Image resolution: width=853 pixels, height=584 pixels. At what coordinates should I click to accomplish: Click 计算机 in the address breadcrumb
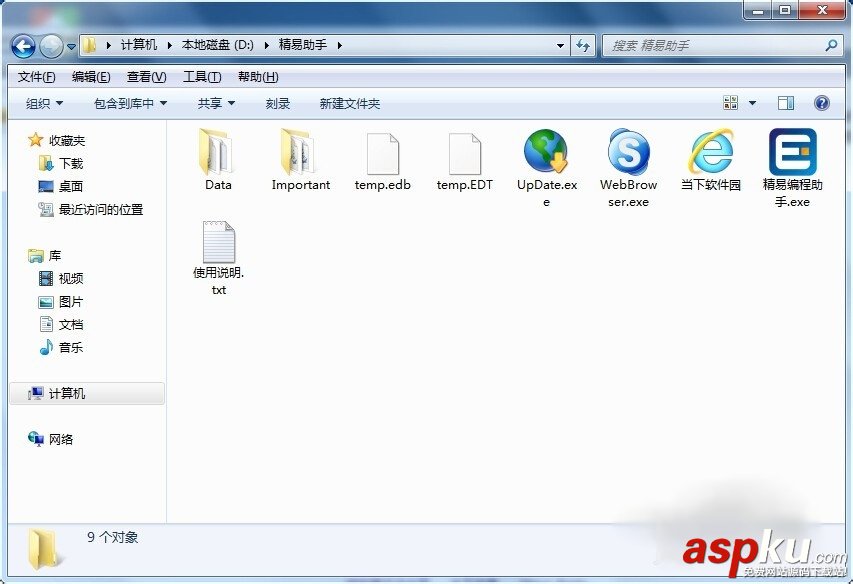point(139,45)
